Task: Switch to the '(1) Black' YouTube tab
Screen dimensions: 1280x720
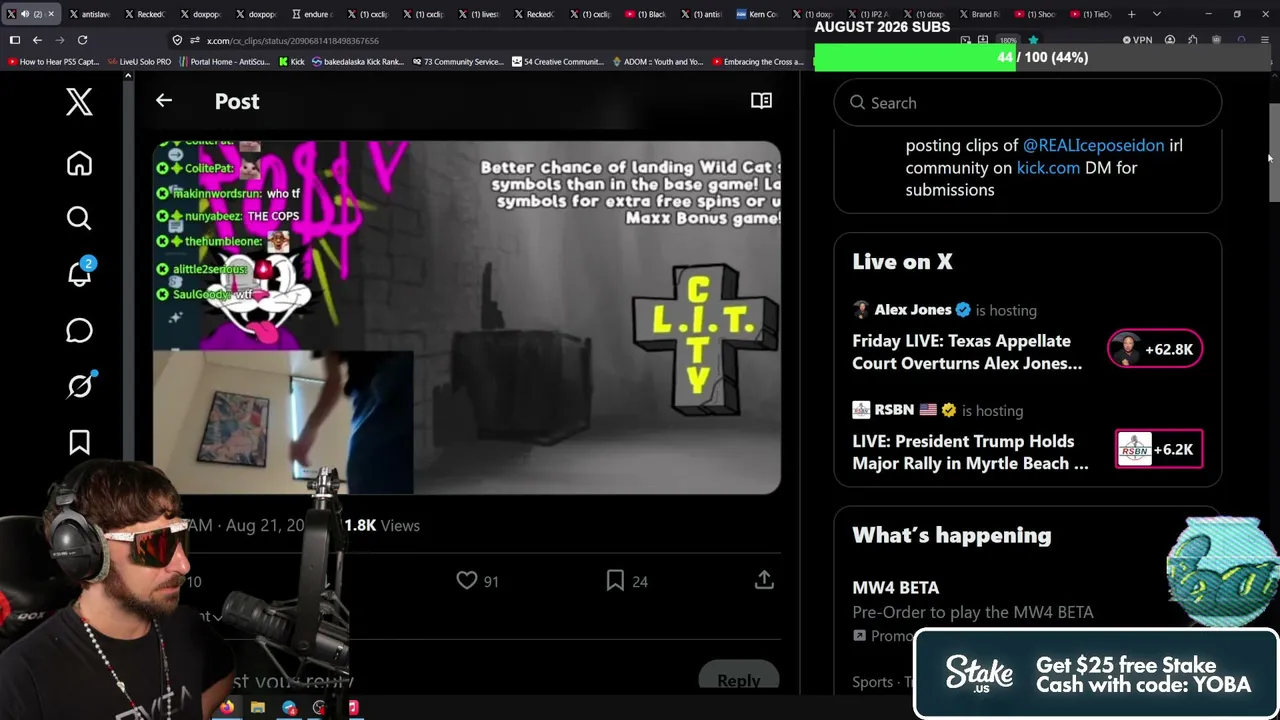Action: [645, 14]
